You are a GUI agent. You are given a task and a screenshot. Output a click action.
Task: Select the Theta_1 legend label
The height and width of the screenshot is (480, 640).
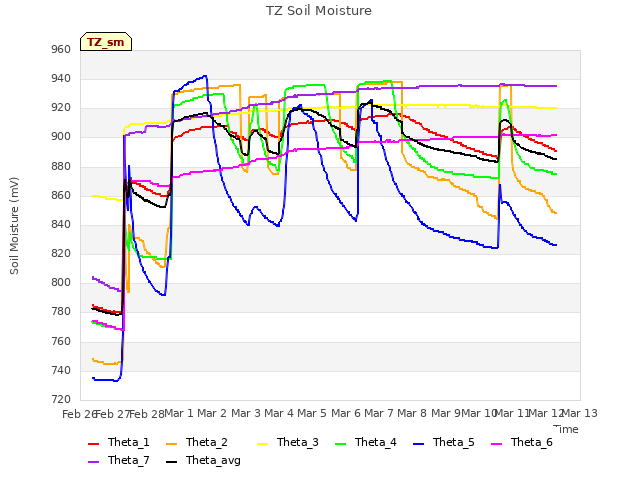[x=129, y=442]
